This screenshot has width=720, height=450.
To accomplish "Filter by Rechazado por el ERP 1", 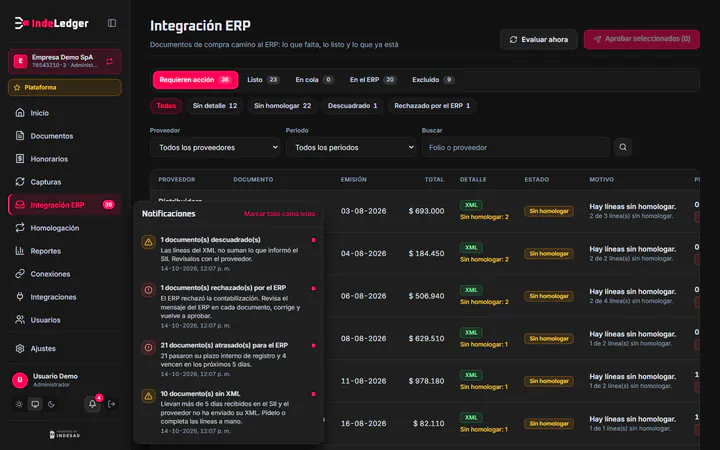I will click(432, 106).
